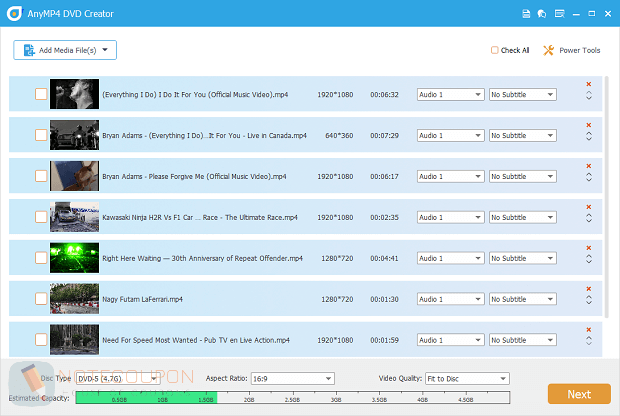This screenshot has width=620, height=416.
Task: Open subtitle dropdown for Right Here Waiting
Action: coord(523,258)
